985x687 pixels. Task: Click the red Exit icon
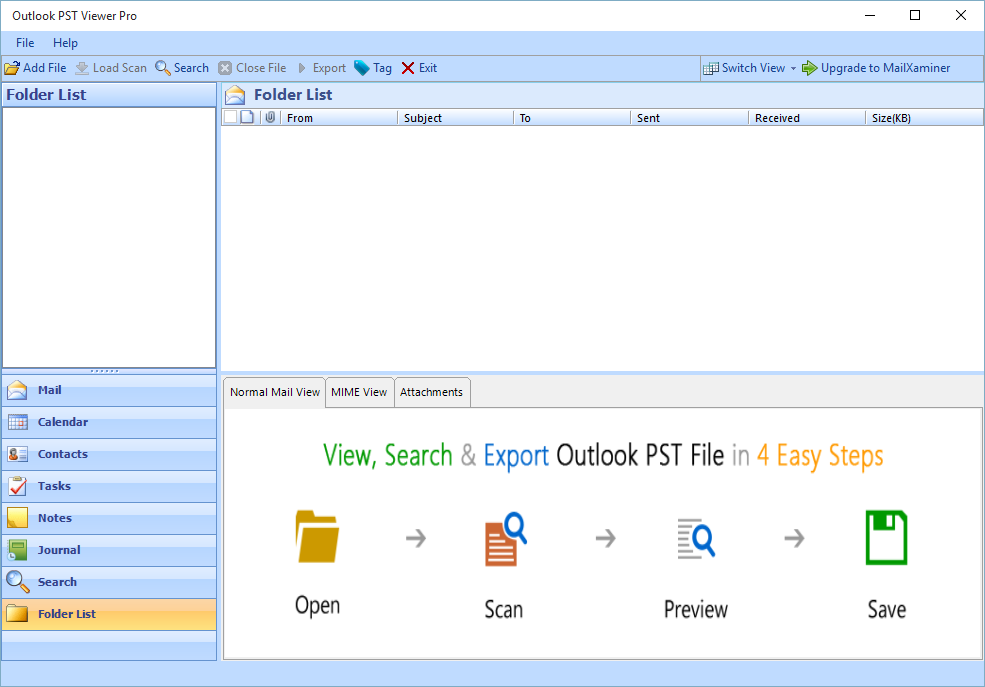point(408,68)
